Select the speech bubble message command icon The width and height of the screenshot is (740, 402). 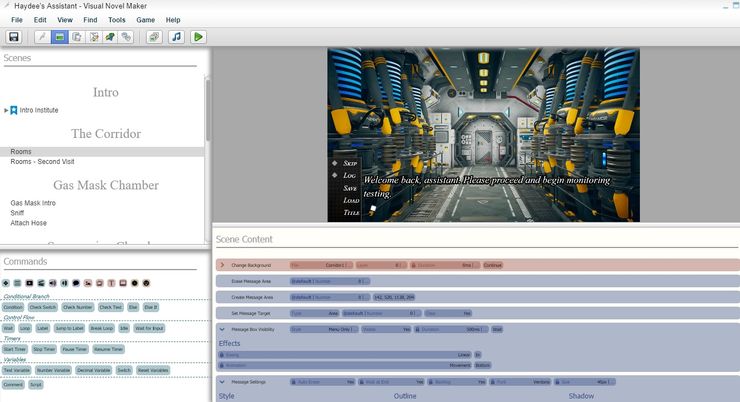[x=76, y=284]
